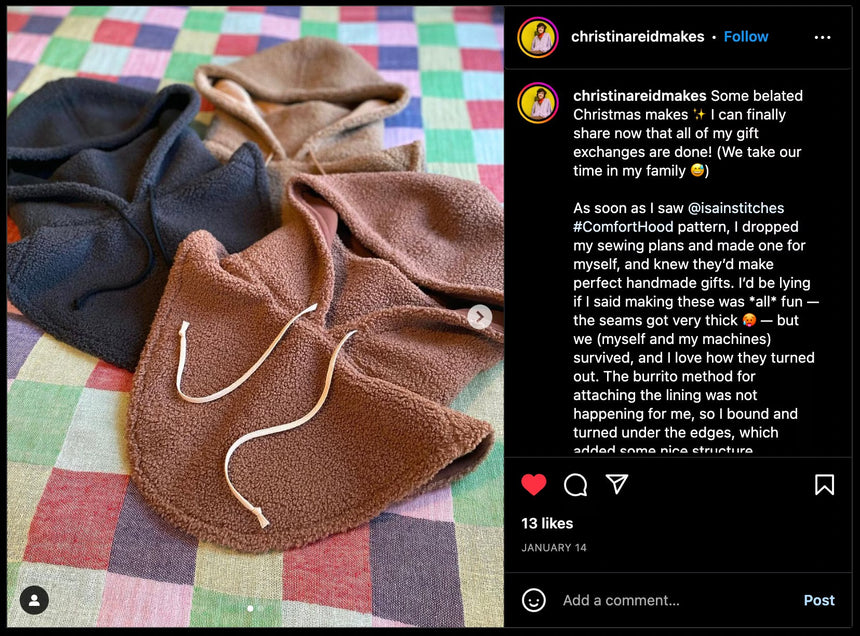Open the header profile picture of christinareidmakes
The height and width of the screenshot is (636, 860).
point(538,37)
